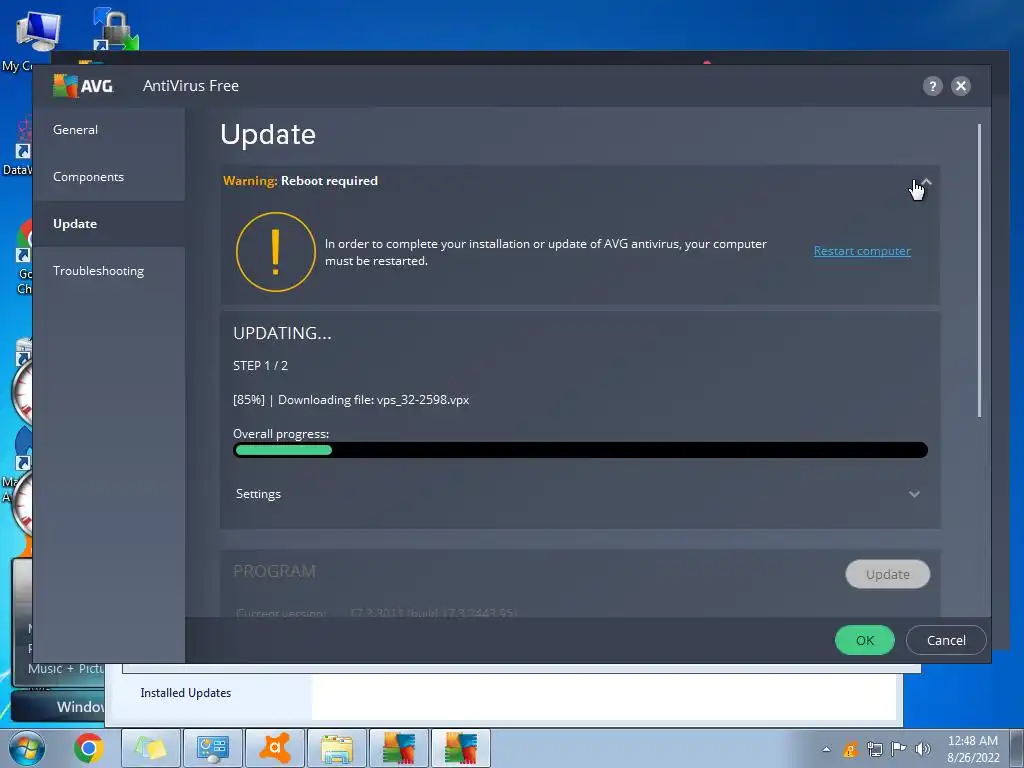Click the yellow exclamation warning icon

click(276, 251)
